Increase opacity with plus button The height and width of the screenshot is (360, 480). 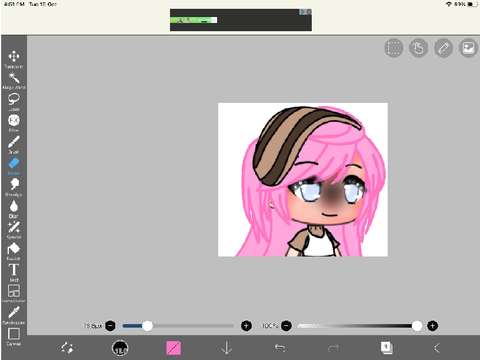432,326
